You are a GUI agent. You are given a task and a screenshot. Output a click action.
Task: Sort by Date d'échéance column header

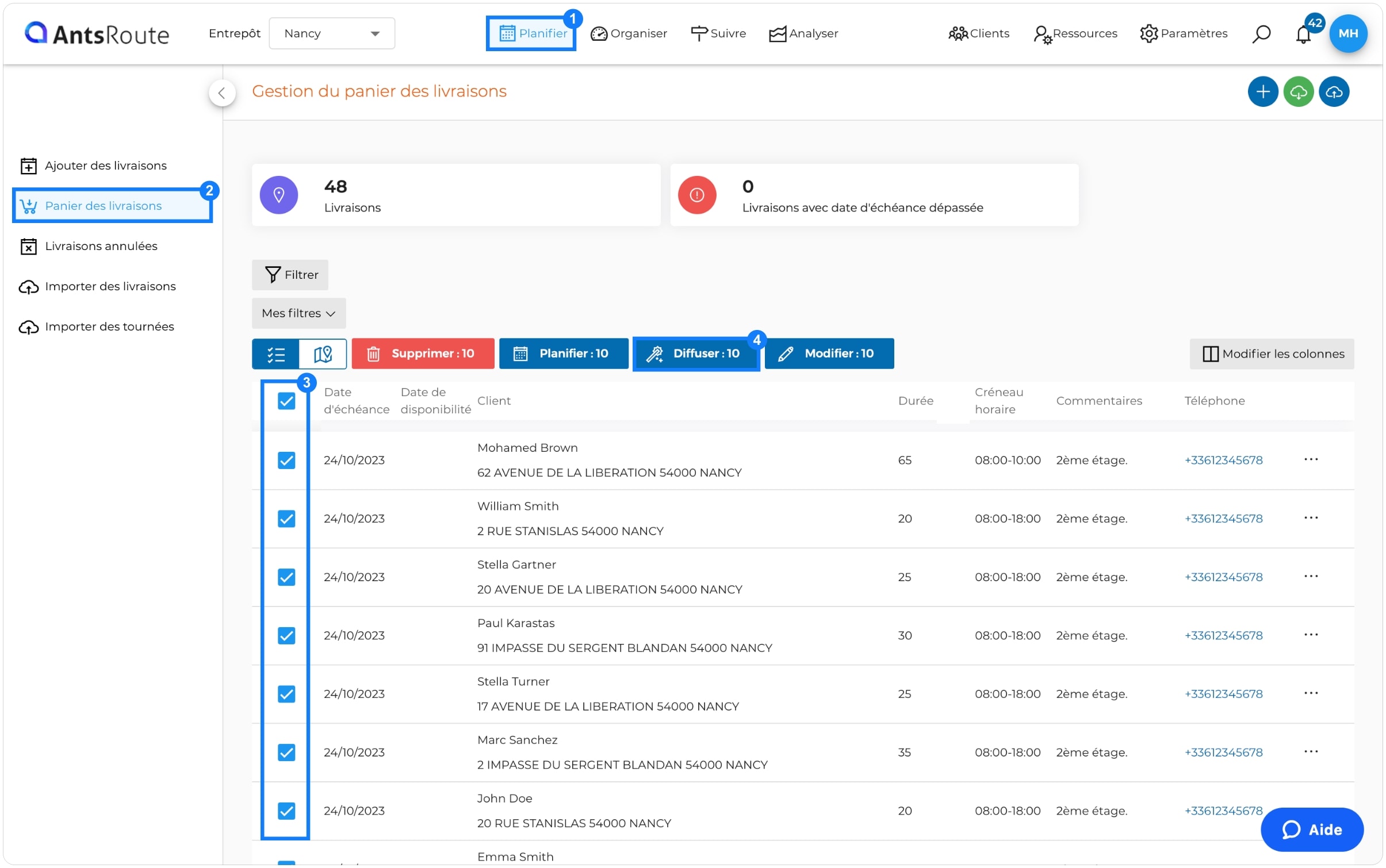point(356,401)
